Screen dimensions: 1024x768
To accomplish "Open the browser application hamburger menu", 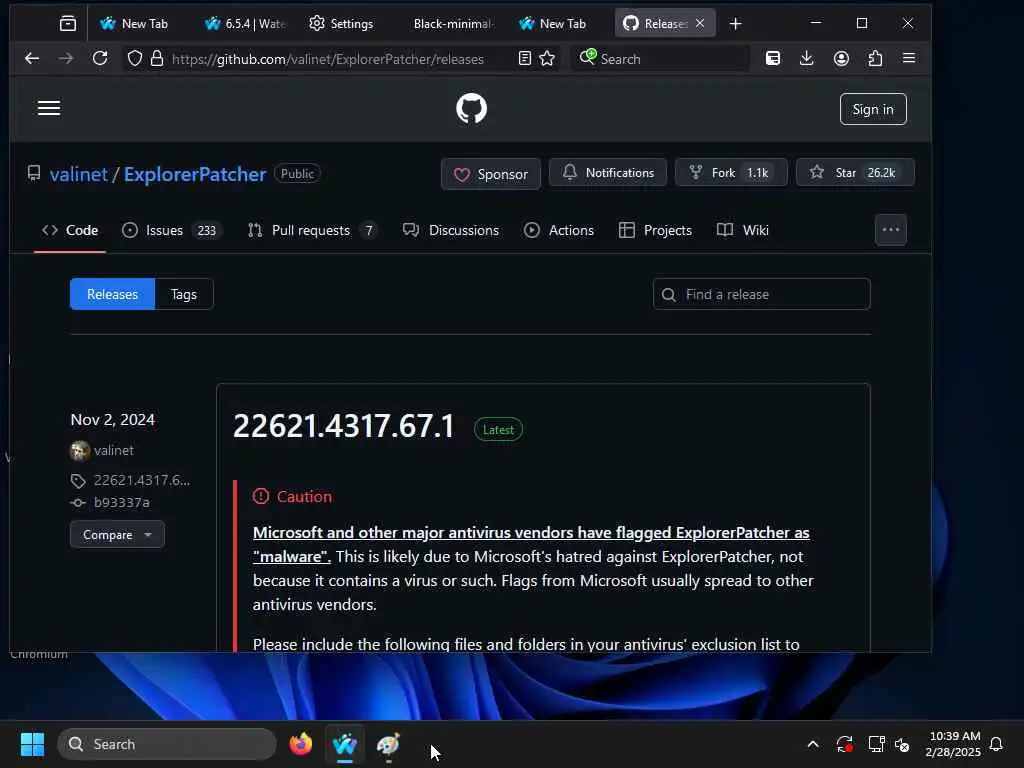I will click(x=908, y=58).
